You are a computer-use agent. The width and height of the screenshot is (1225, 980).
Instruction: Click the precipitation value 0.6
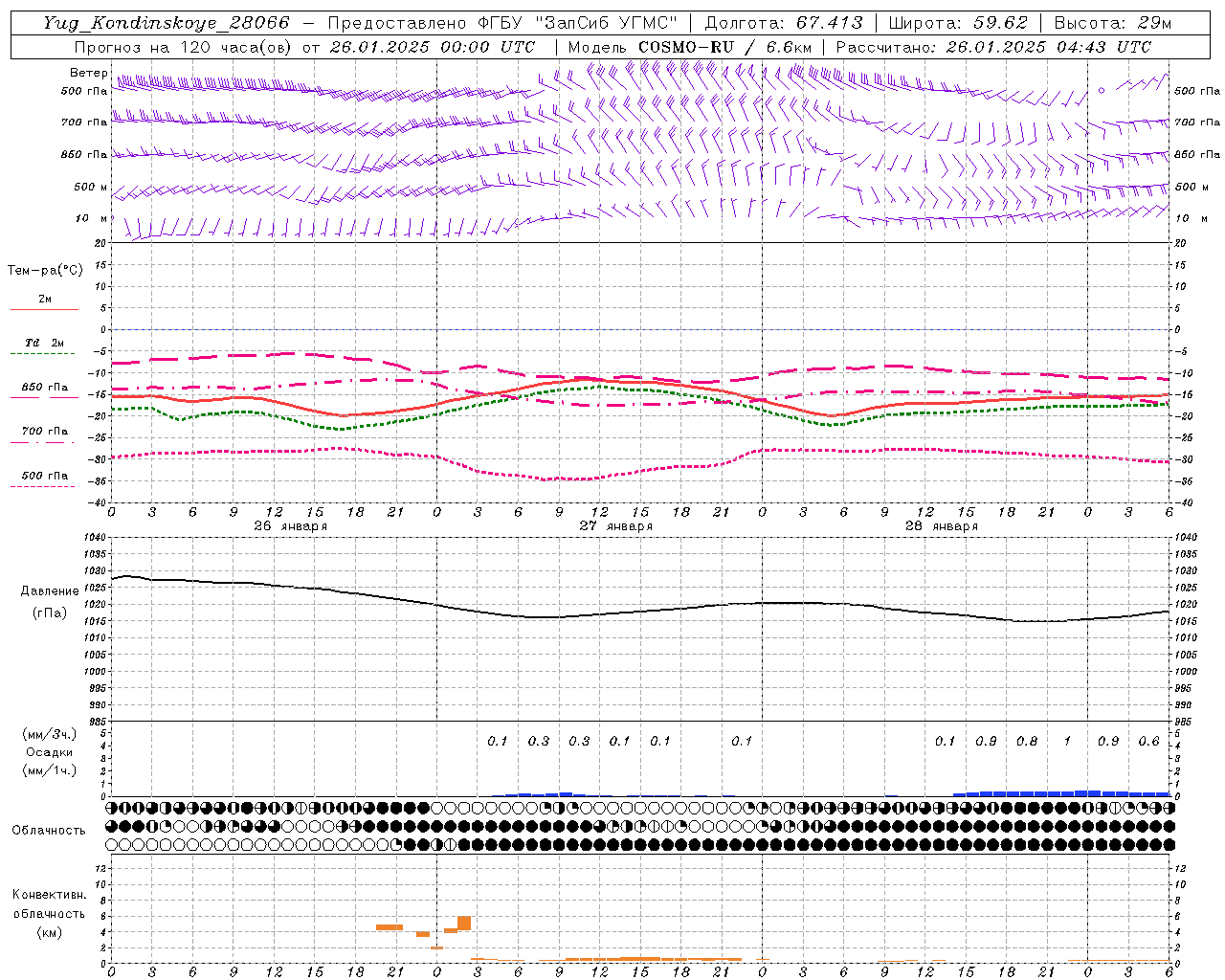[1148, 741]
